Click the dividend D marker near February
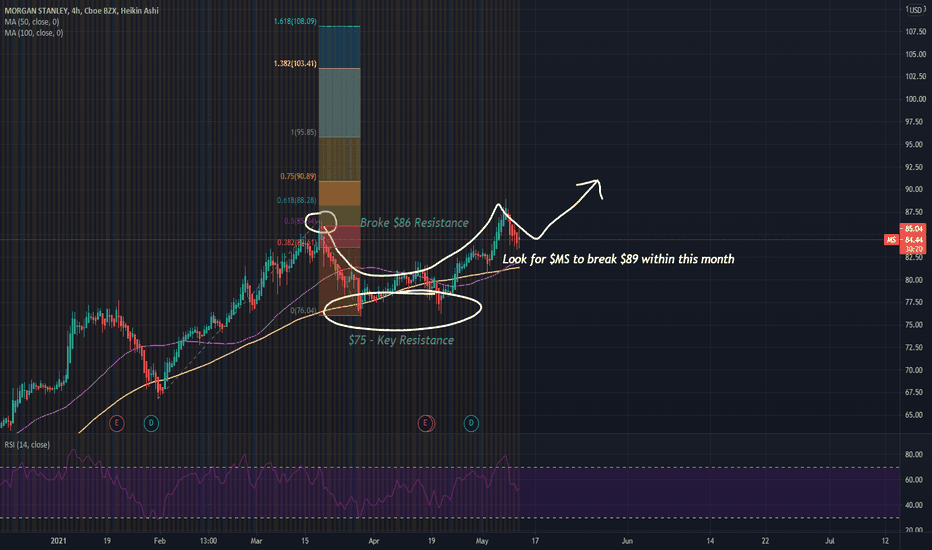 [x=151, y=423]
